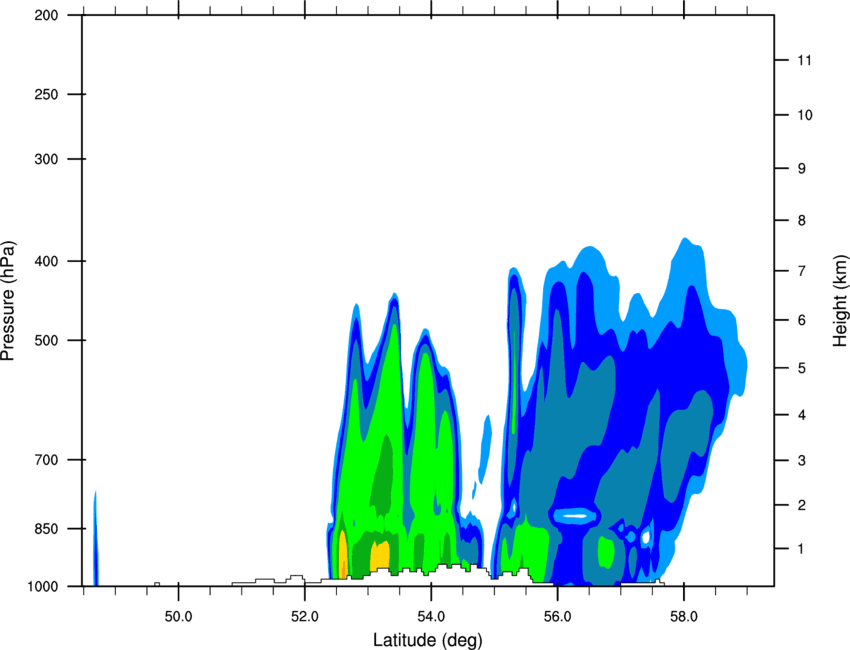The height and width of the screenshot is (650, 850).
Task: Click the narrow blue streak near latitude 48.7
Action: [95, 538]
